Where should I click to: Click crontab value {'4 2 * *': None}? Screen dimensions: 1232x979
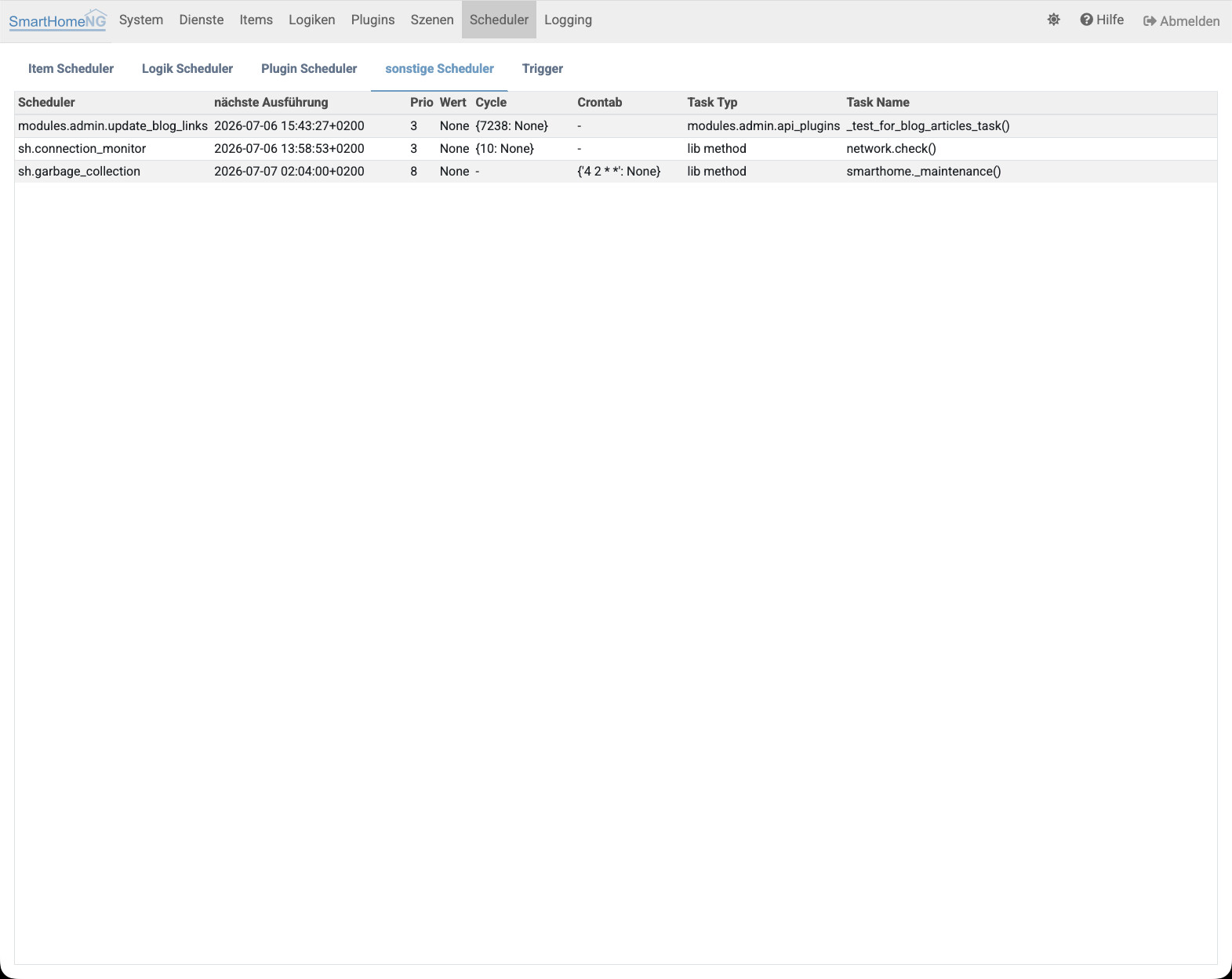point(619,171)
